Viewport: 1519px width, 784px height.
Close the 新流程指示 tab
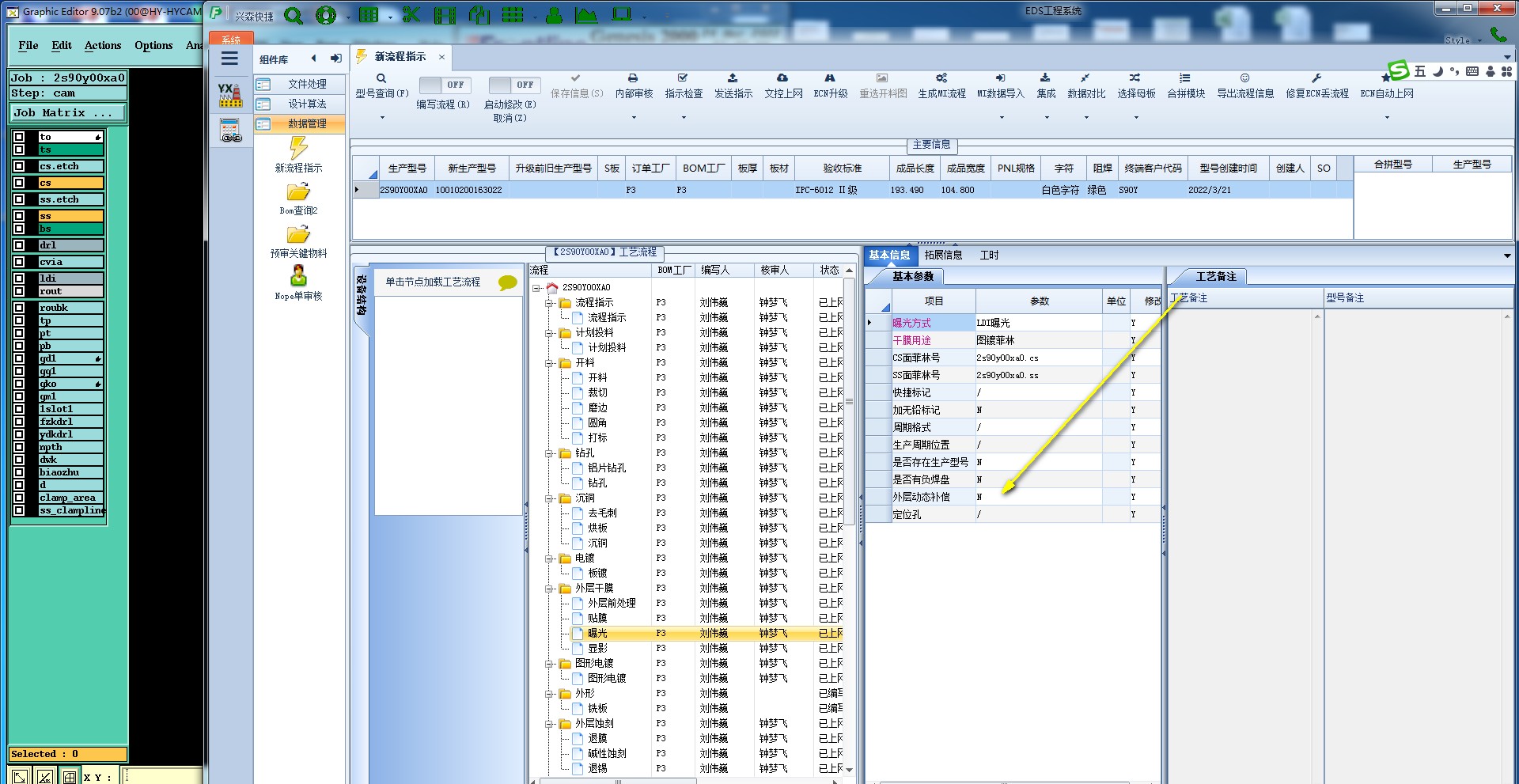pyautogui.click(x=441, y=57)
